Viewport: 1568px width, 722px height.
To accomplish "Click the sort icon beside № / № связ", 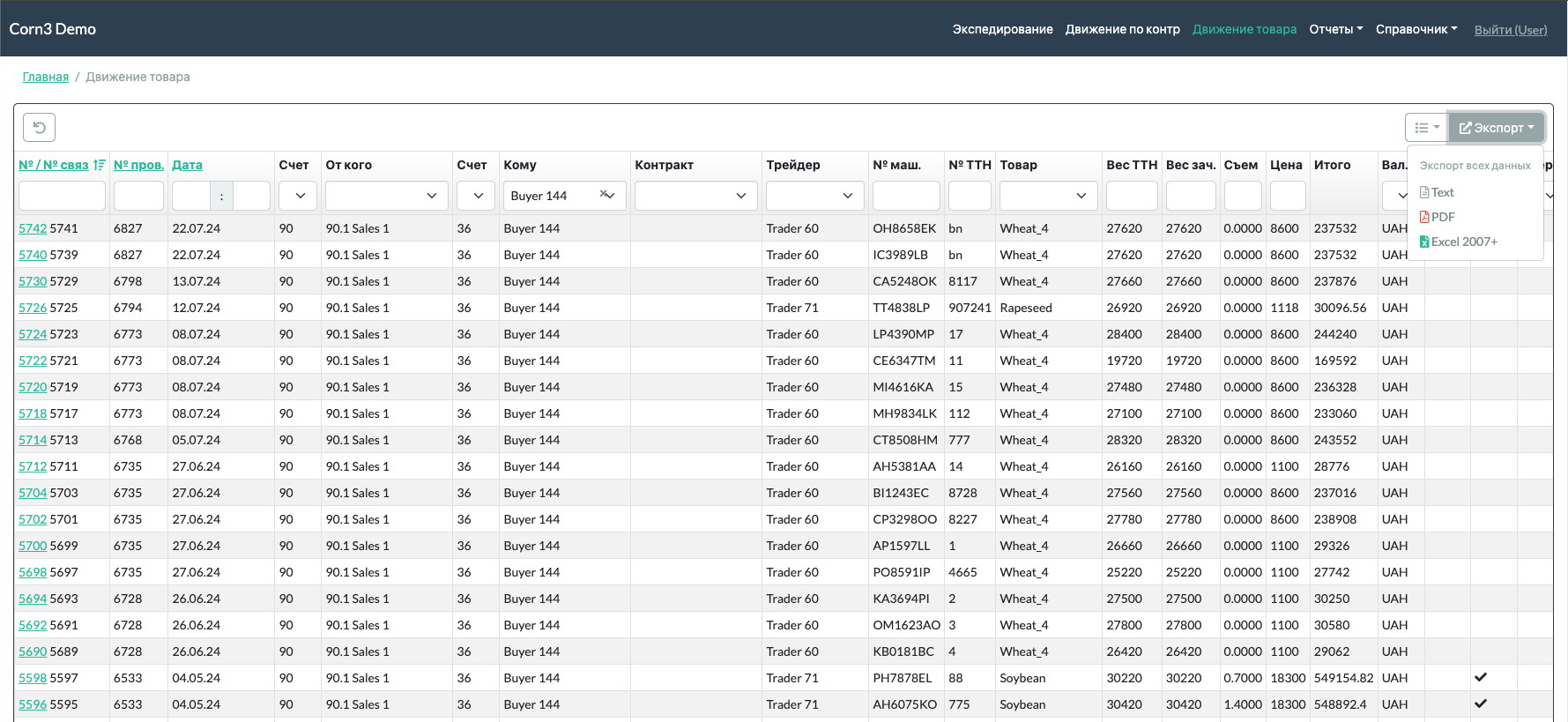I will [99, 165].
